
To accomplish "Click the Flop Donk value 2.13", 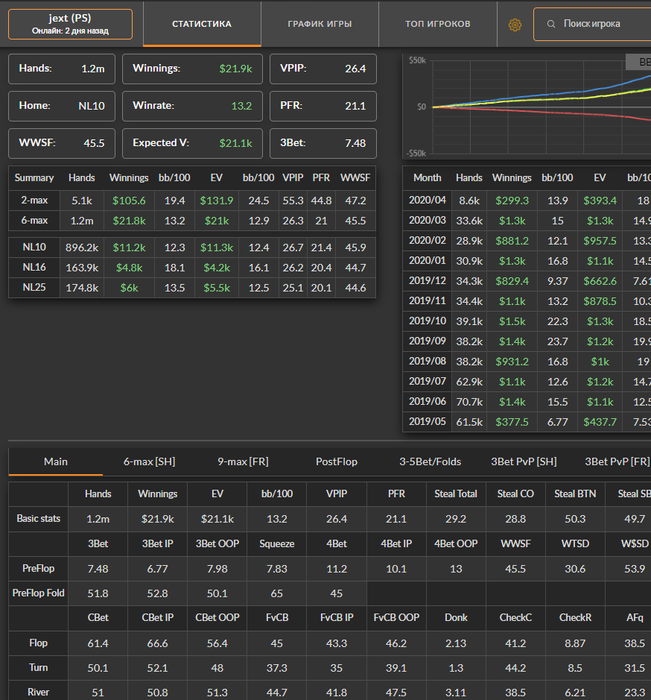I will pos(456,643).
